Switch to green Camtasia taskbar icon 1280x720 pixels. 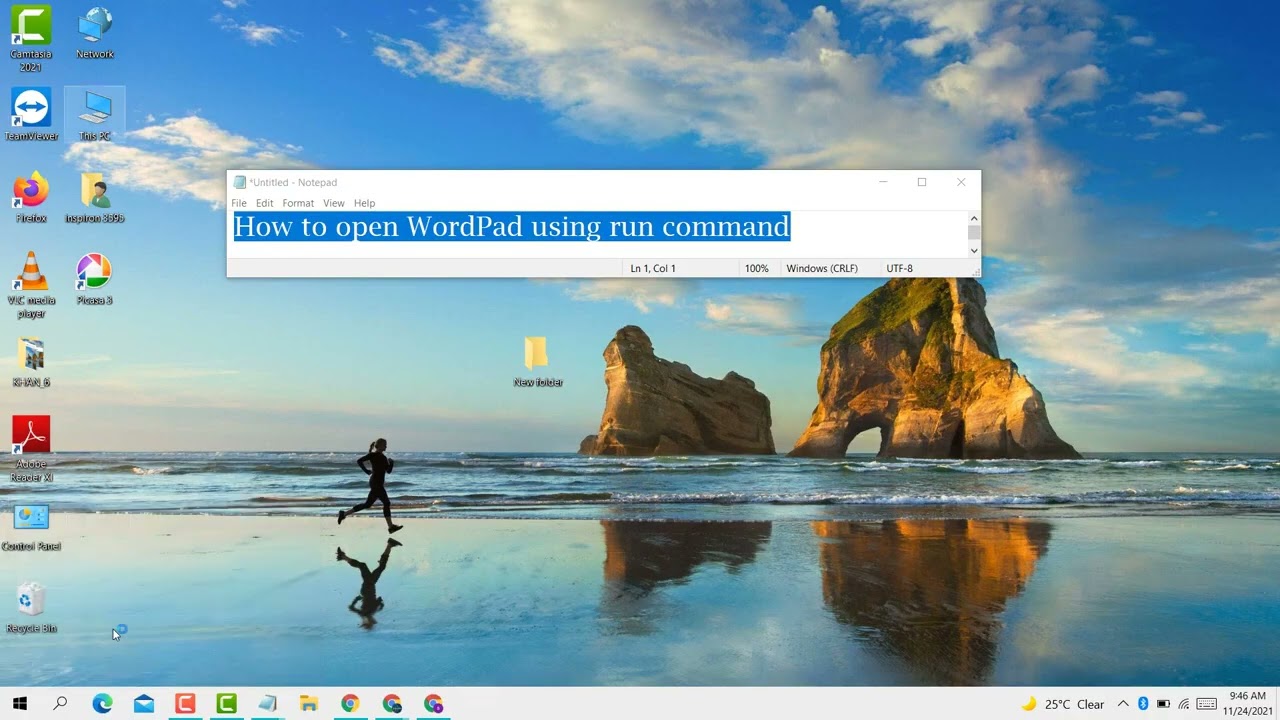[x=227, y=703]
